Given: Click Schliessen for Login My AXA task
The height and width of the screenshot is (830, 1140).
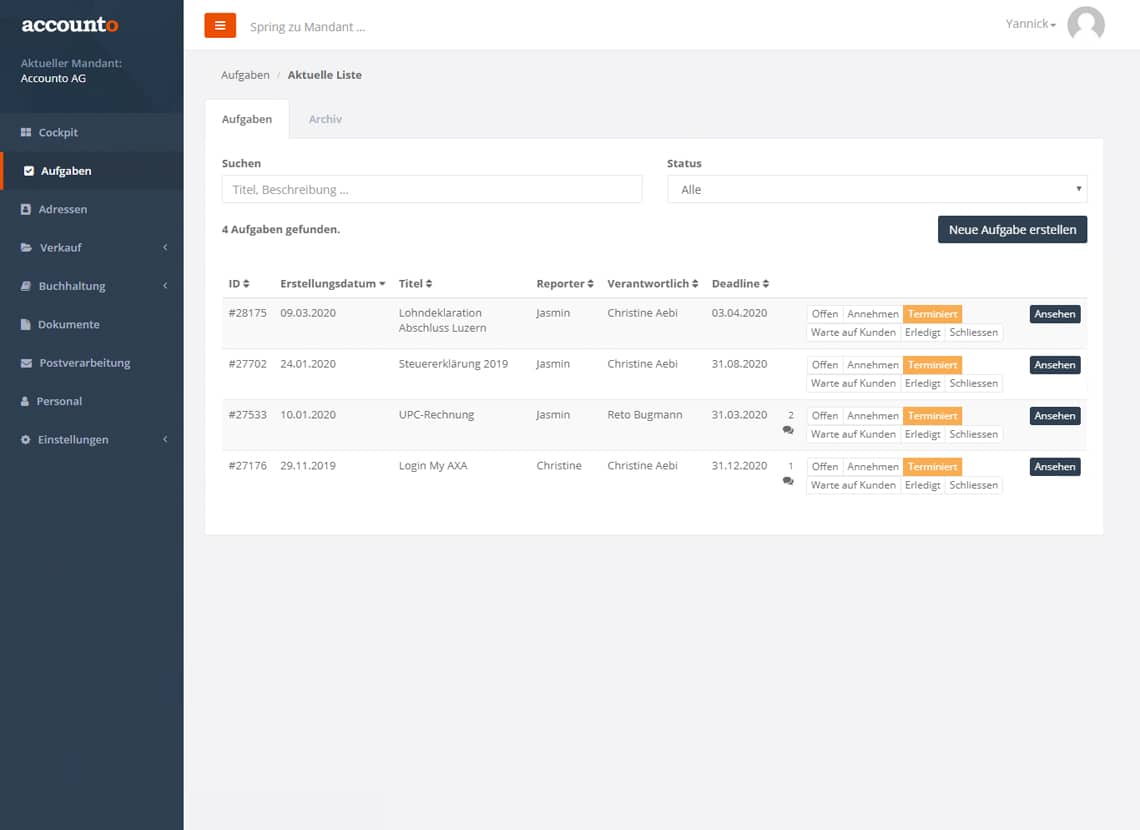Looking at the screenshot, I should coord(974,485).
